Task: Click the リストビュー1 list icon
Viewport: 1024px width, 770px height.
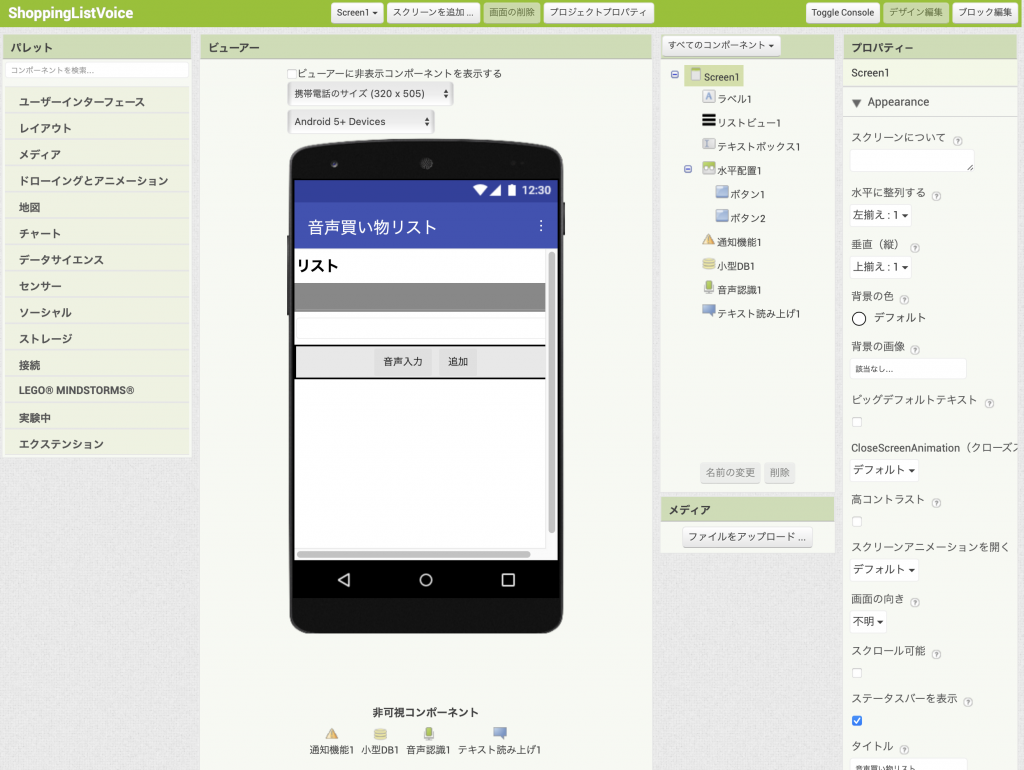Action: pyautogui.click(x=709, y=121)
